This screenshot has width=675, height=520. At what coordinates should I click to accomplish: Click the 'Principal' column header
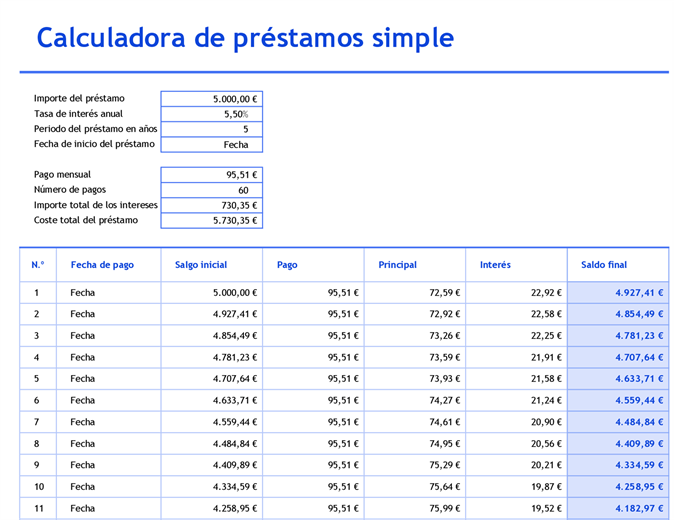pos(415,265)
